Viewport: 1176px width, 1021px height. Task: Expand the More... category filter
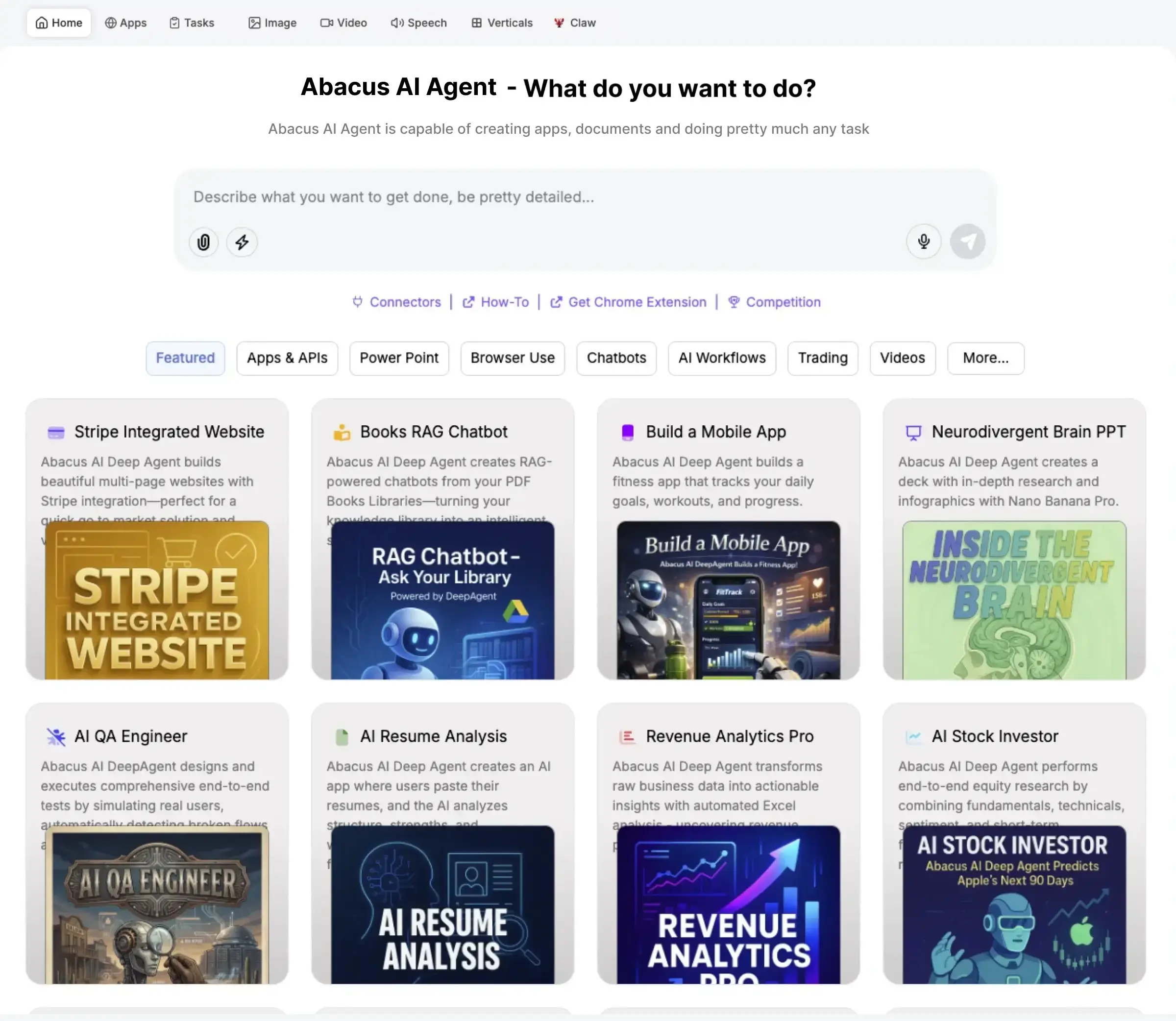[x=985, y=358]
